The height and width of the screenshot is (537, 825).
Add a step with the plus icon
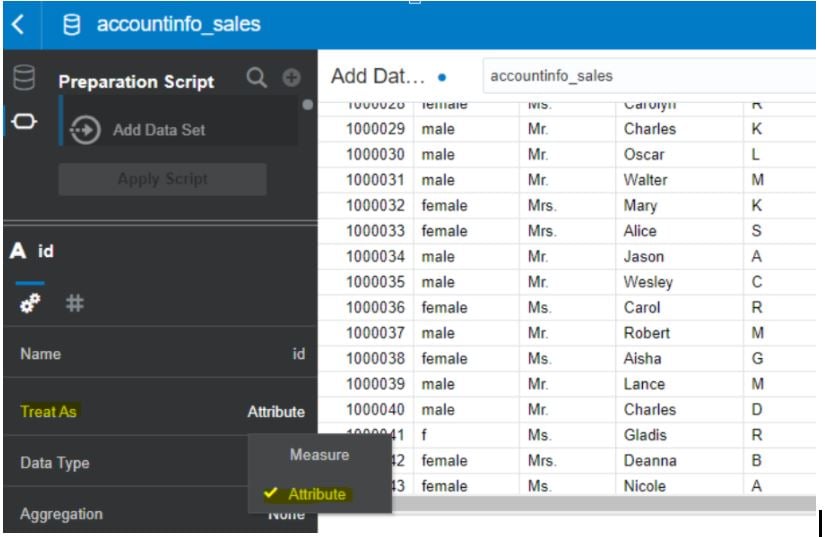(x=291, y=78)
